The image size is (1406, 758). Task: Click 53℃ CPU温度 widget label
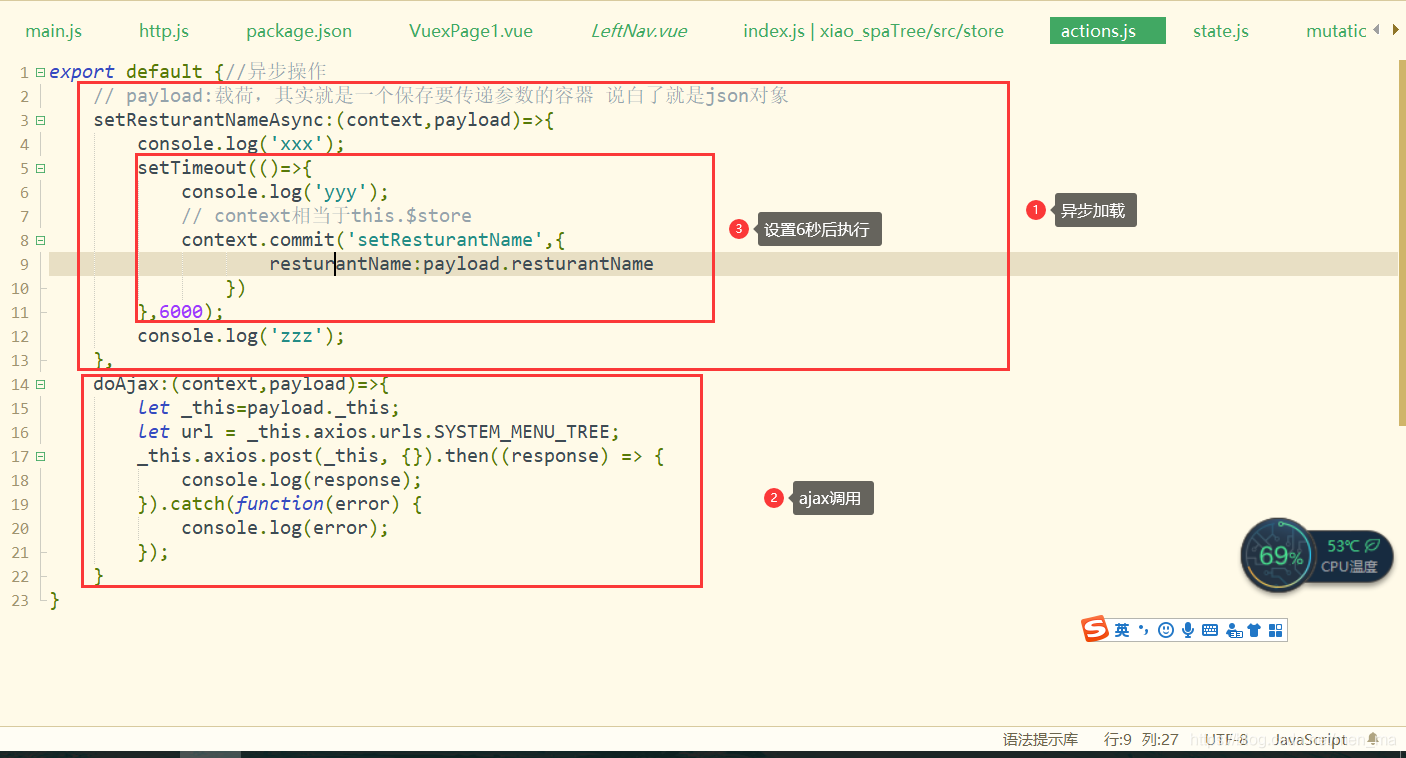point(1349,556)
